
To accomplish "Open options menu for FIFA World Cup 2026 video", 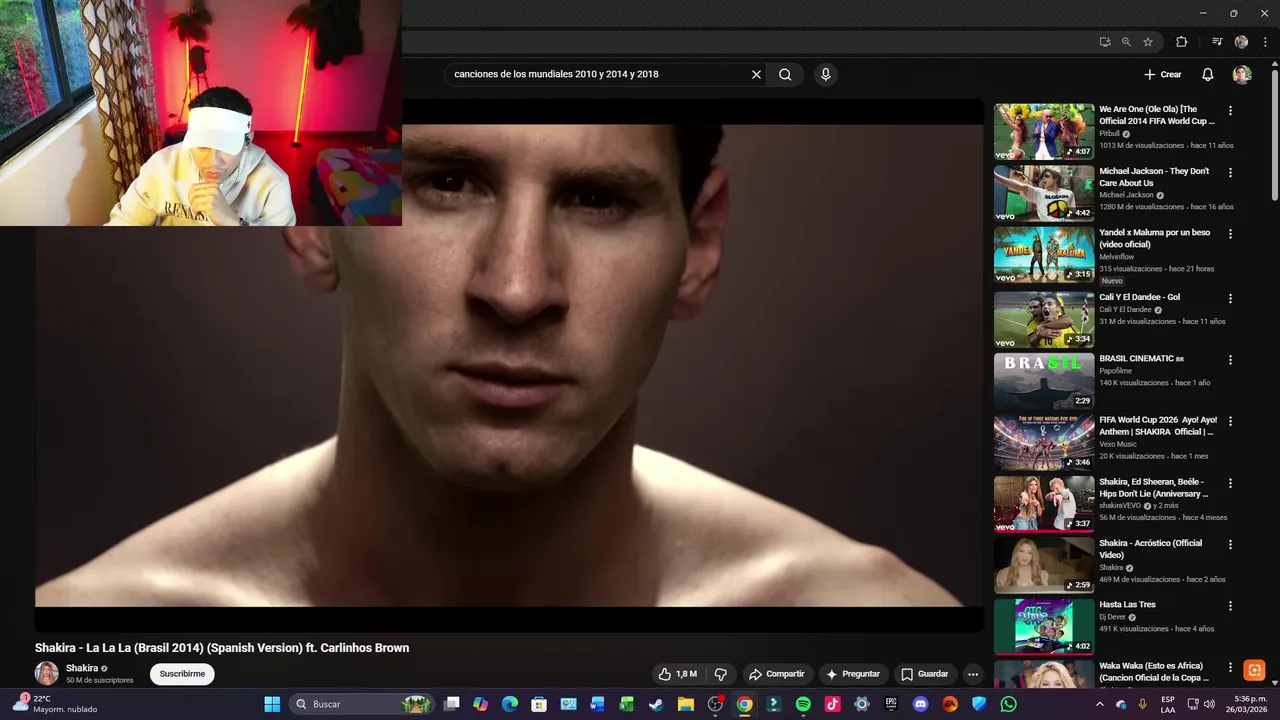I will [x=1230, y=421].
